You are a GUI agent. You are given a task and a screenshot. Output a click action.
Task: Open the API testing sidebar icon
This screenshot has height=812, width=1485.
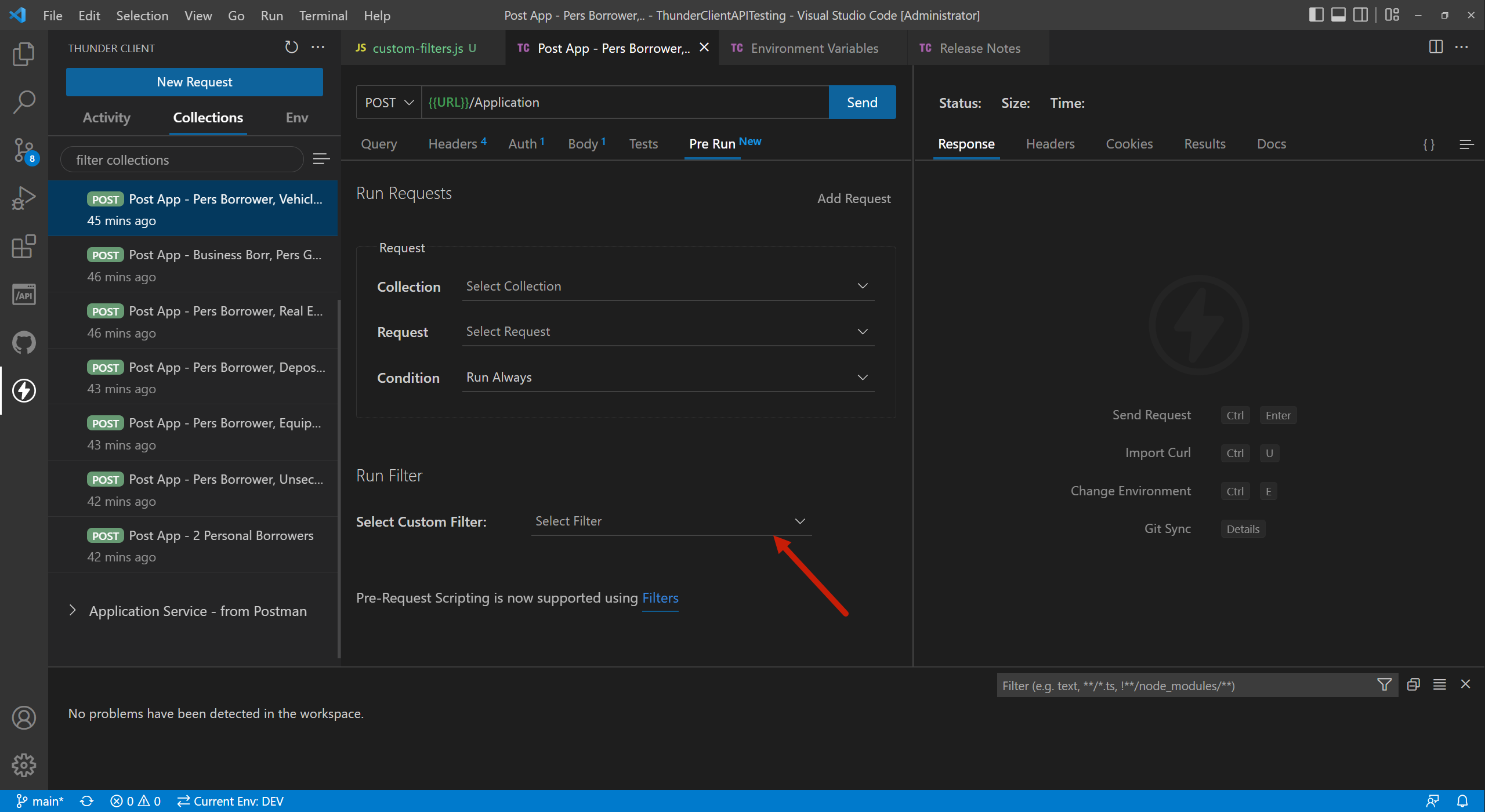[24, 294]
